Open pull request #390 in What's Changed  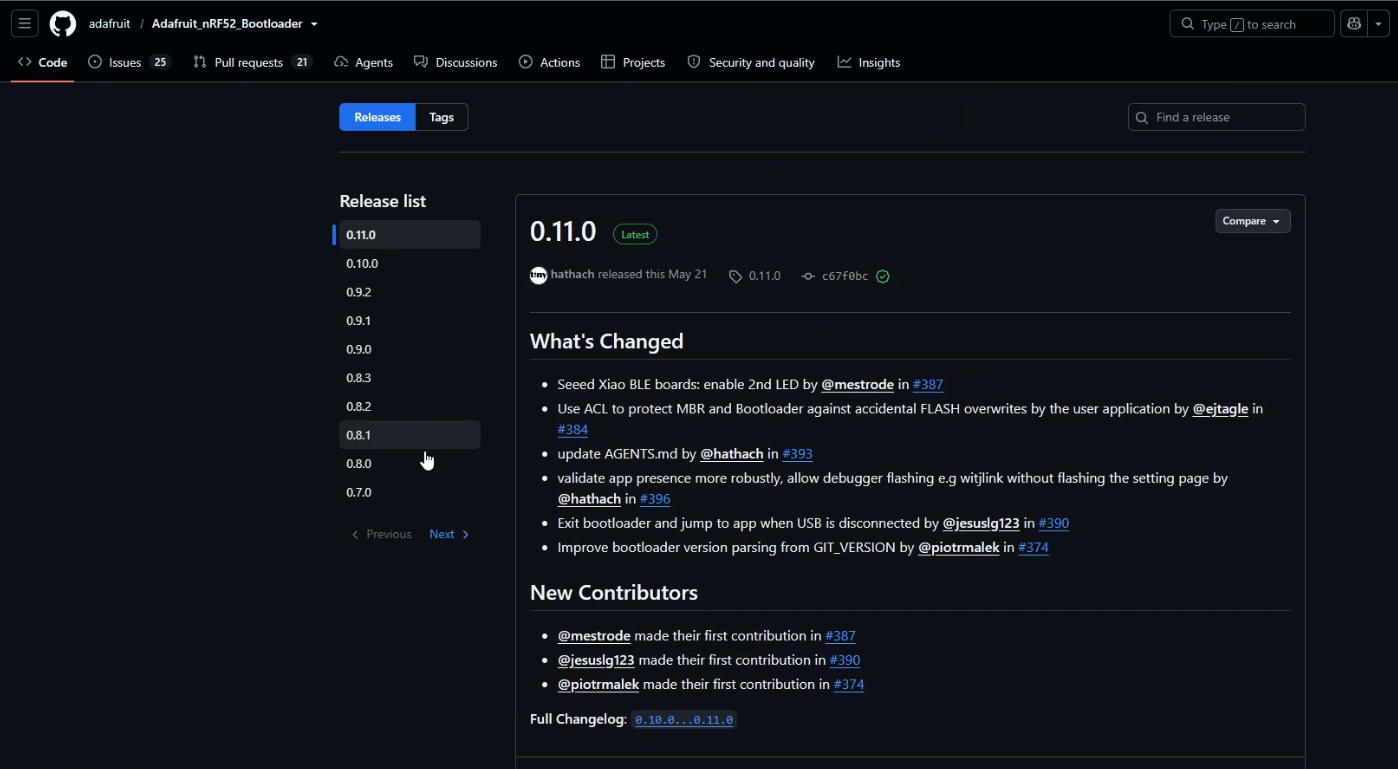point(1054,523)
